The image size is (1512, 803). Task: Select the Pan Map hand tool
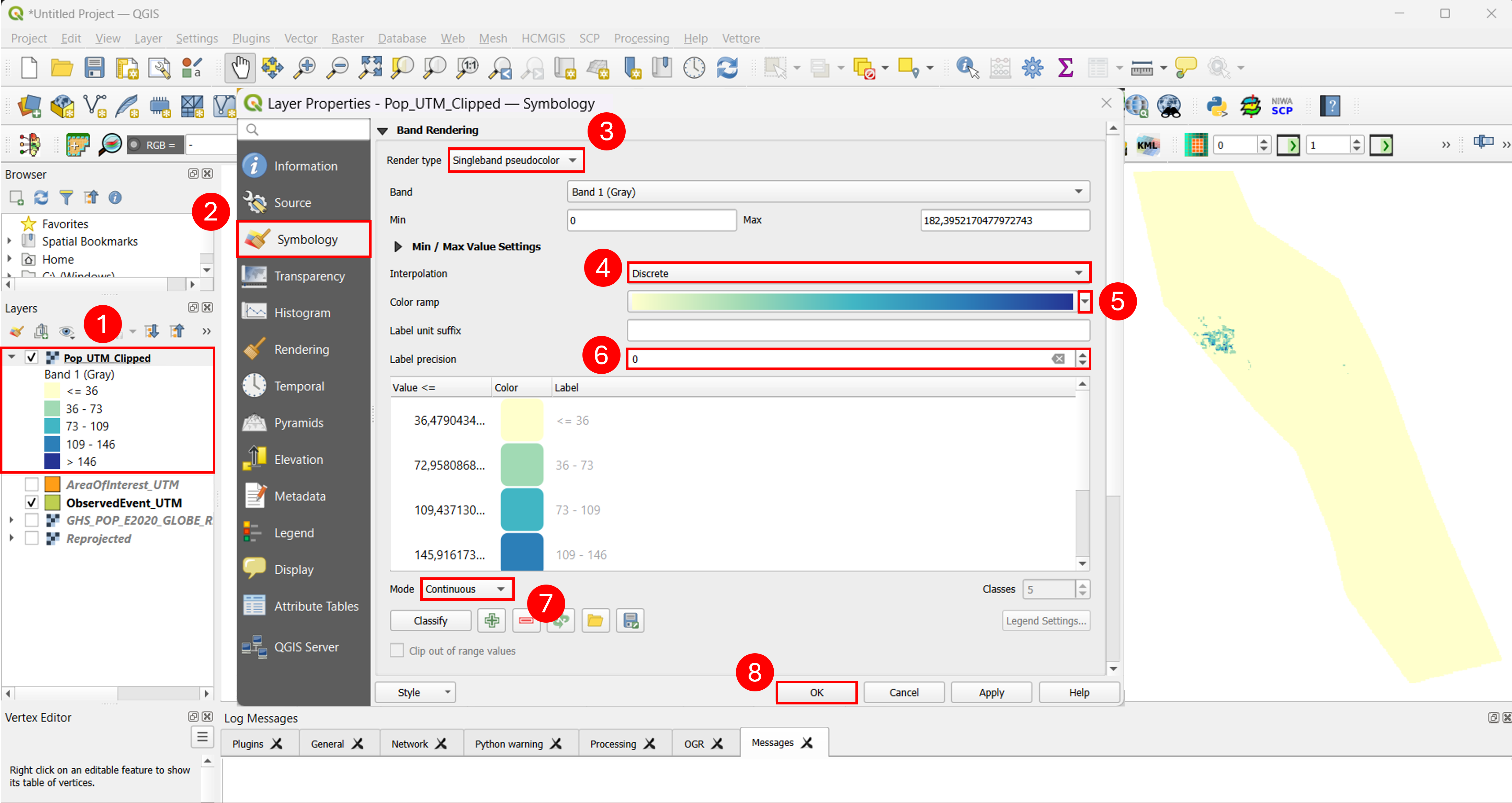tap(240, 68)
